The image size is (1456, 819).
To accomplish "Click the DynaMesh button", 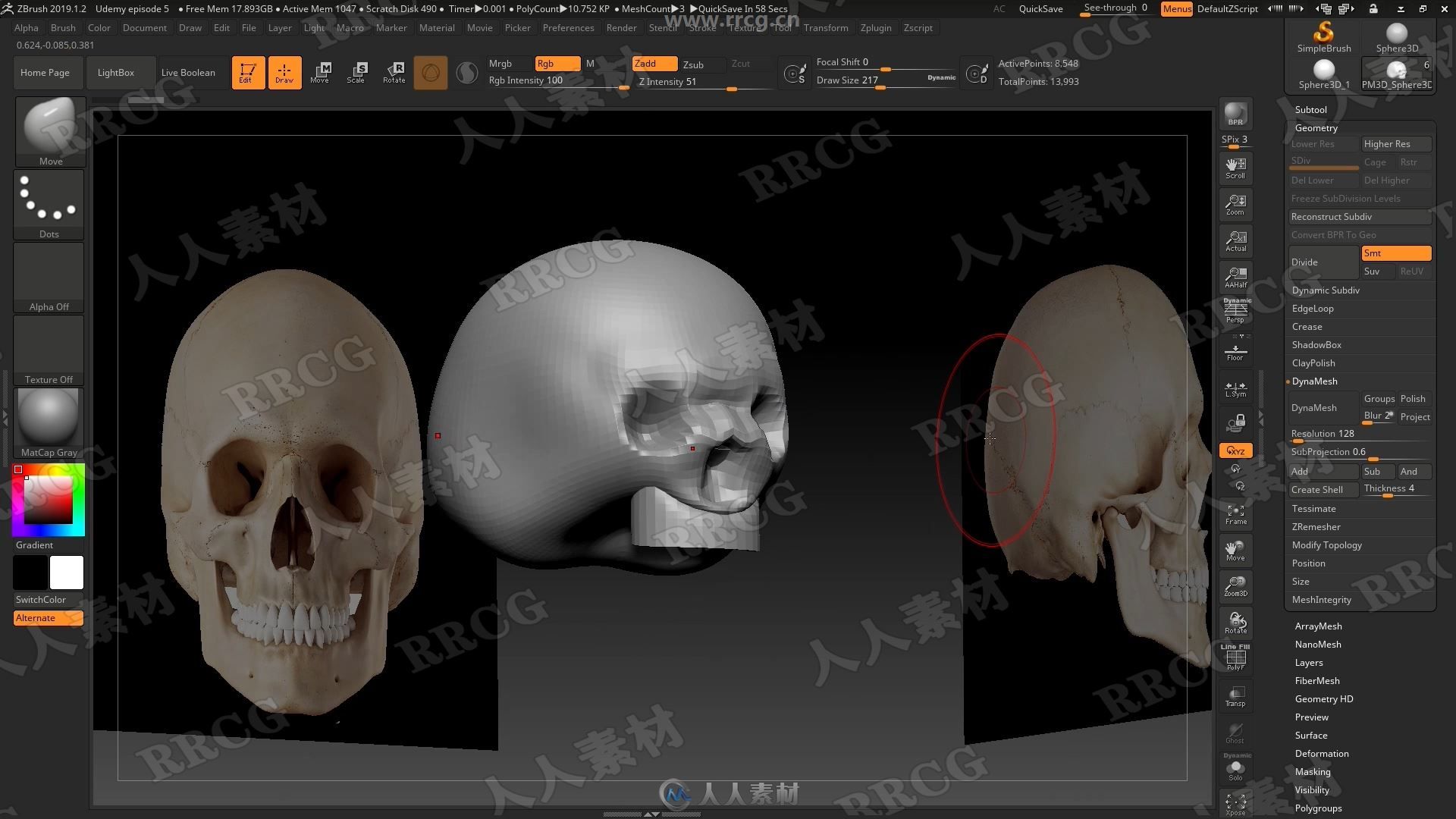I will tap(1323, 408).
